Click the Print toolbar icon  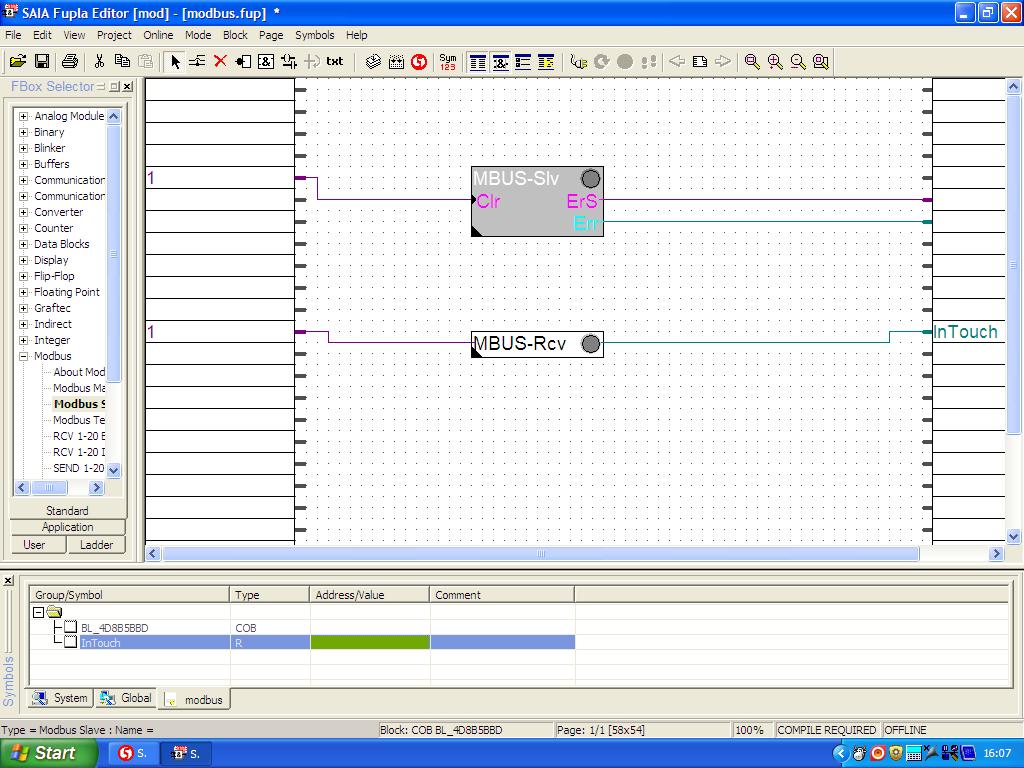(69, 61)
